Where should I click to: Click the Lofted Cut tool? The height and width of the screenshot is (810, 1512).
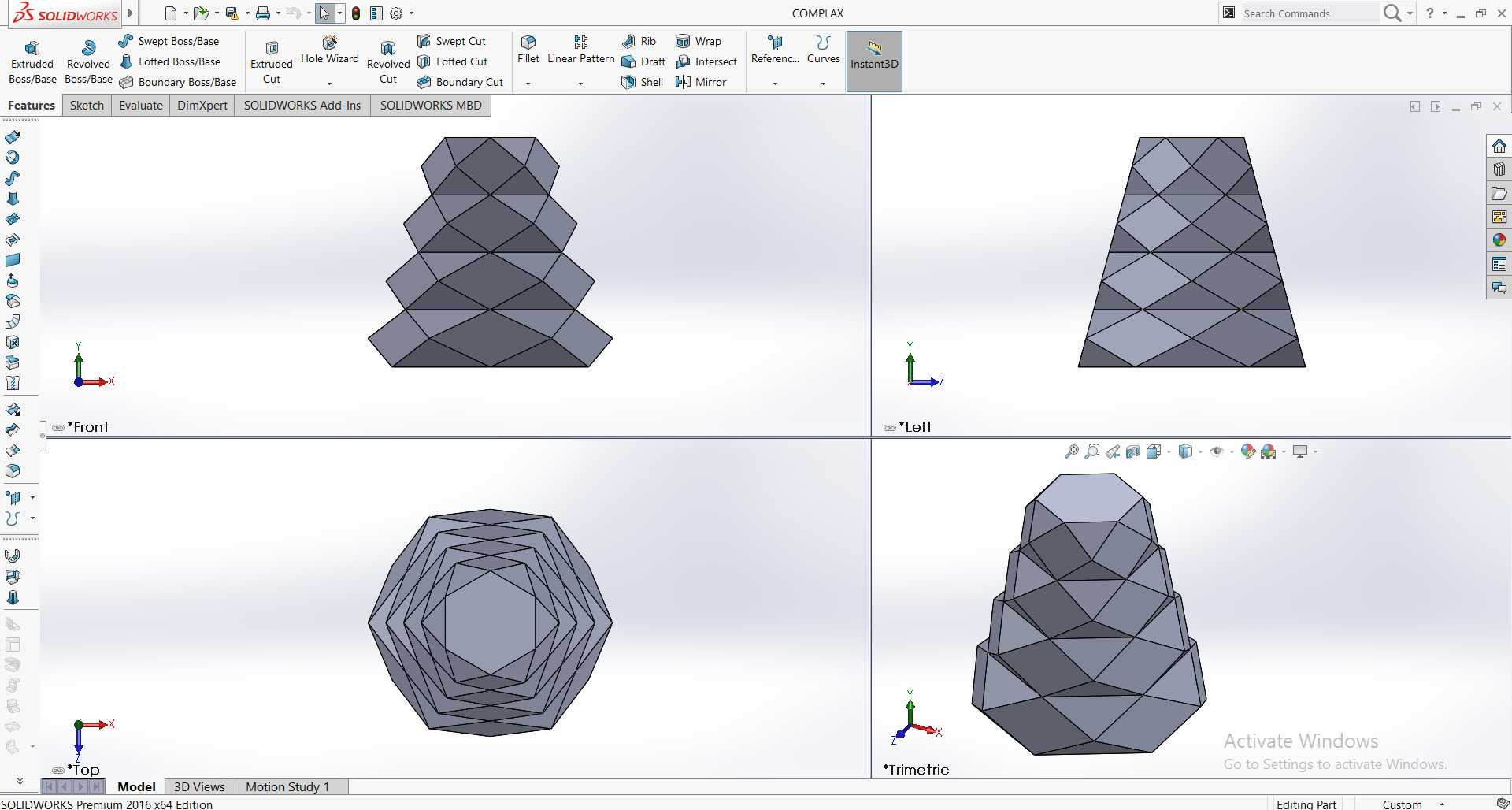point(452,61)
